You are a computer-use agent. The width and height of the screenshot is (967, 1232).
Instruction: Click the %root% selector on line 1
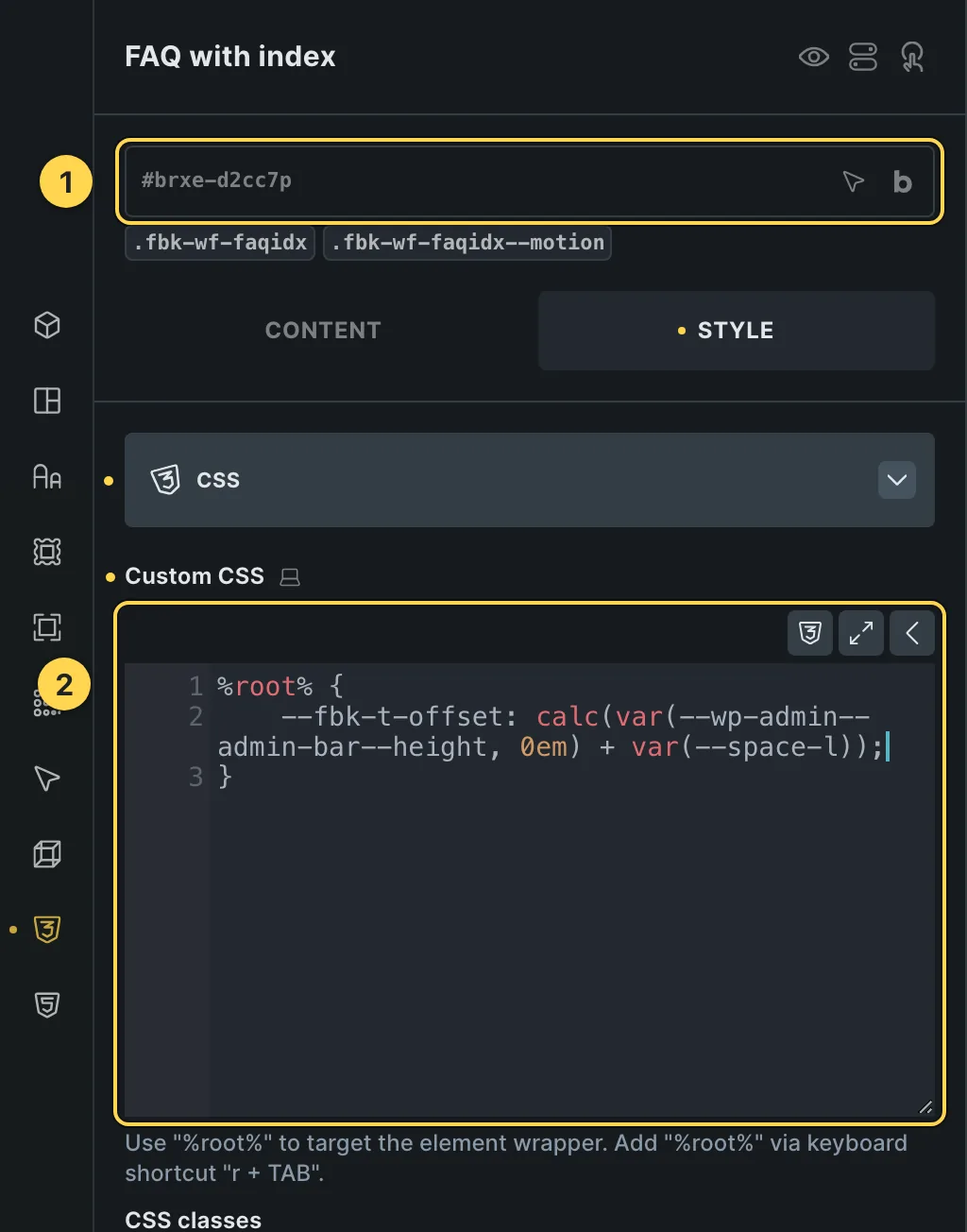tap(265, 686)
